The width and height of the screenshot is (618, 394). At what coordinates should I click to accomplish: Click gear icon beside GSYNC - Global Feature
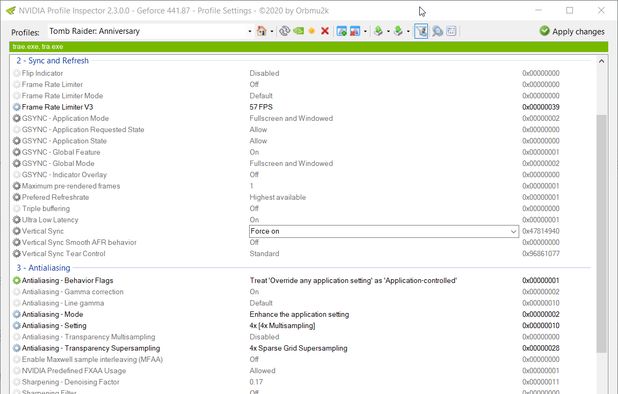[17, 152]
